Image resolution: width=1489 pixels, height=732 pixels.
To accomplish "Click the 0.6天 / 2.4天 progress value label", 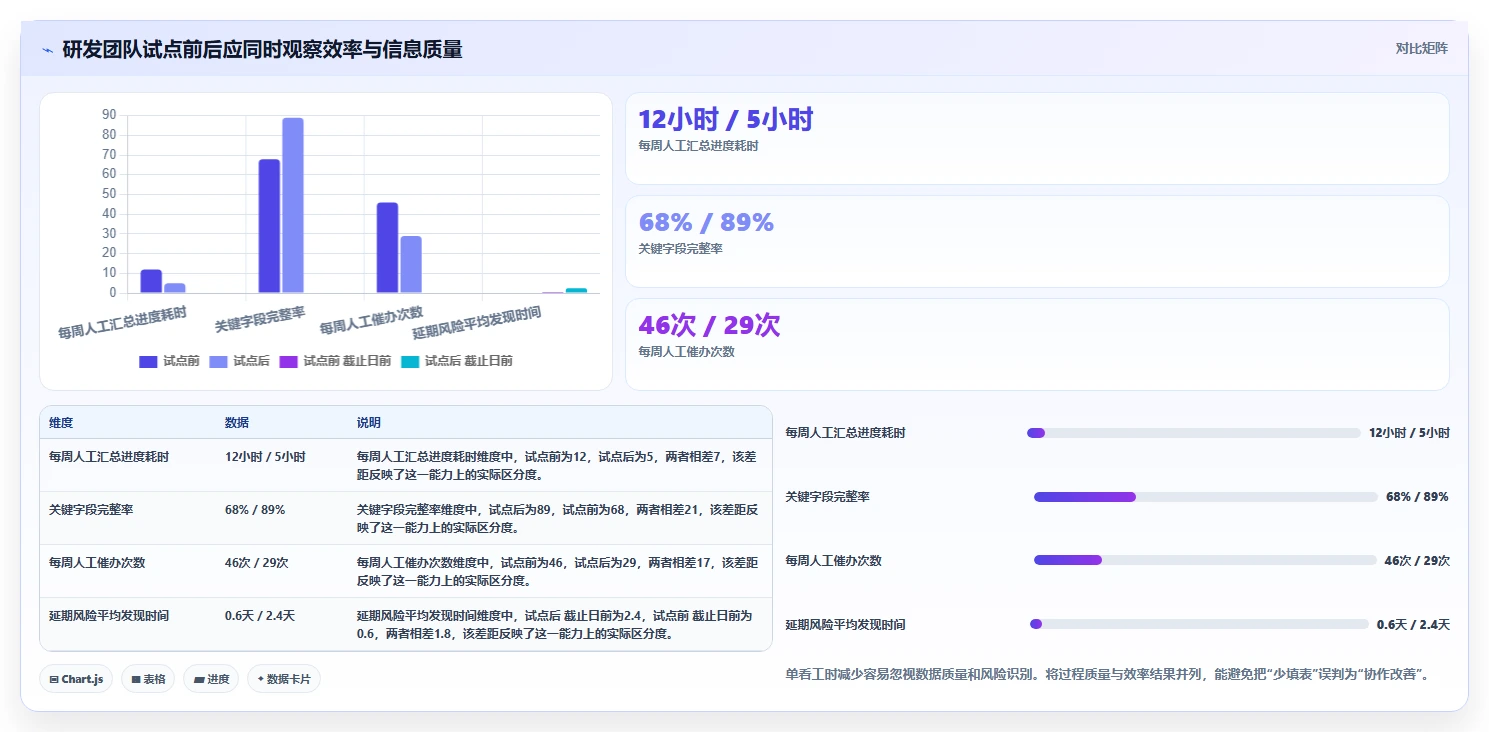I will tap(1413, 624).
